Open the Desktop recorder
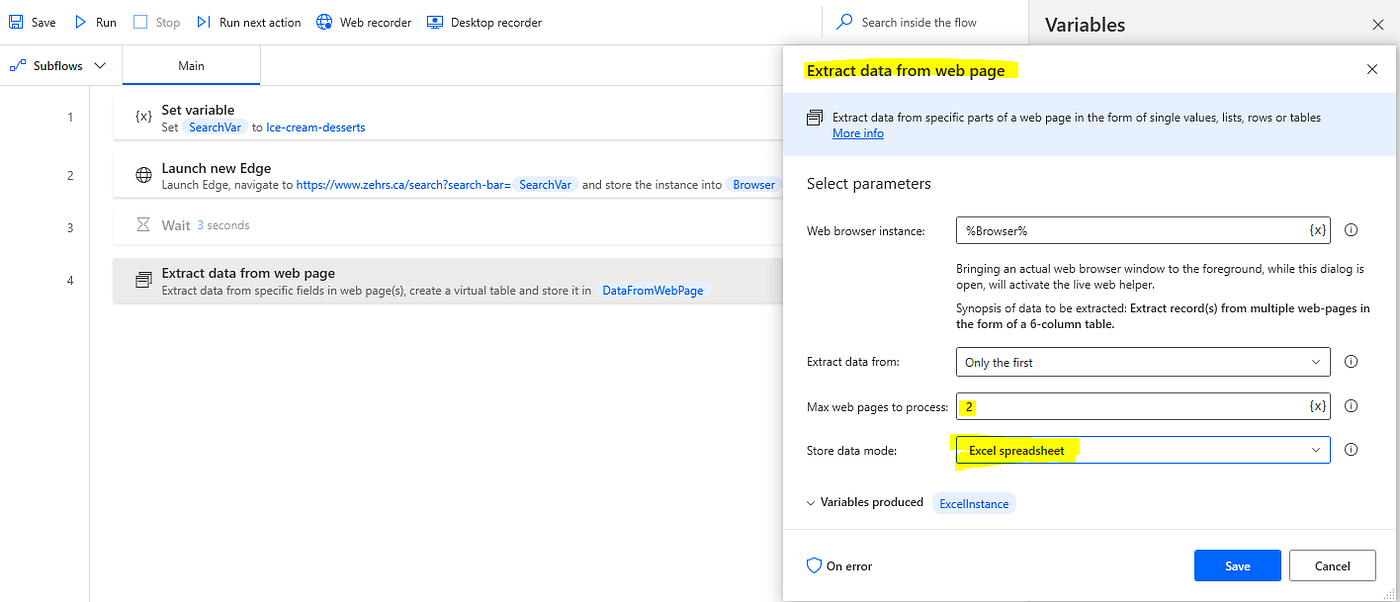The image size is (1400, 602). coord(484,21)
